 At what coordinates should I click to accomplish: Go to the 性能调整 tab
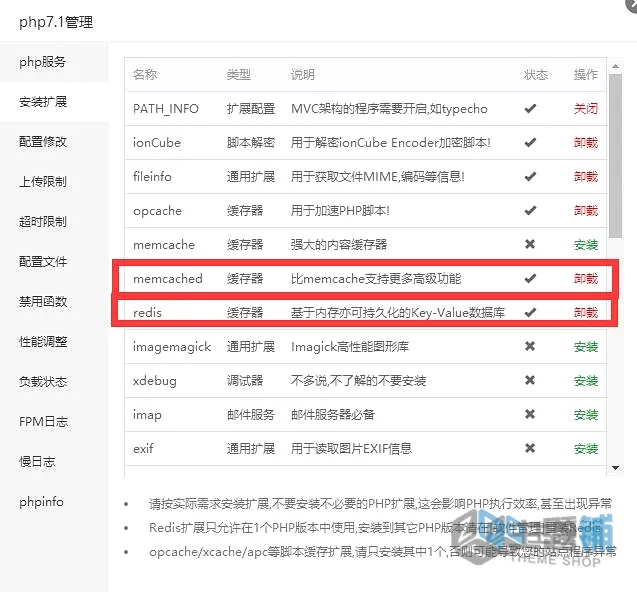coord(54,342)
